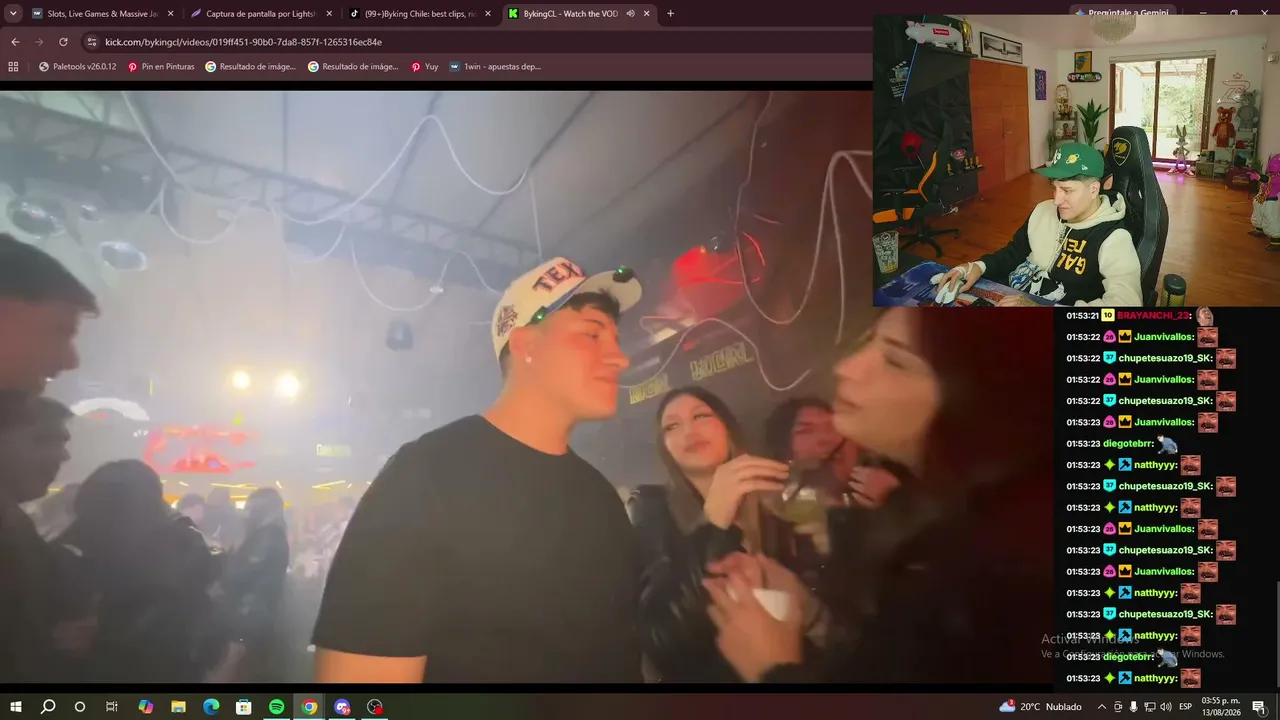Open Spotify from the taskbar
Image resolution: width=1280 pixels, height=720 pixels.
coord(277,707)
